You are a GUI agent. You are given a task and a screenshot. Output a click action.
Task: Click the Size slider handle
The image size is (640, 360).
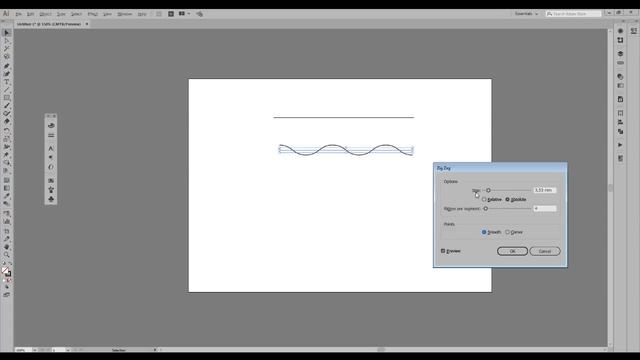[488, 190]
